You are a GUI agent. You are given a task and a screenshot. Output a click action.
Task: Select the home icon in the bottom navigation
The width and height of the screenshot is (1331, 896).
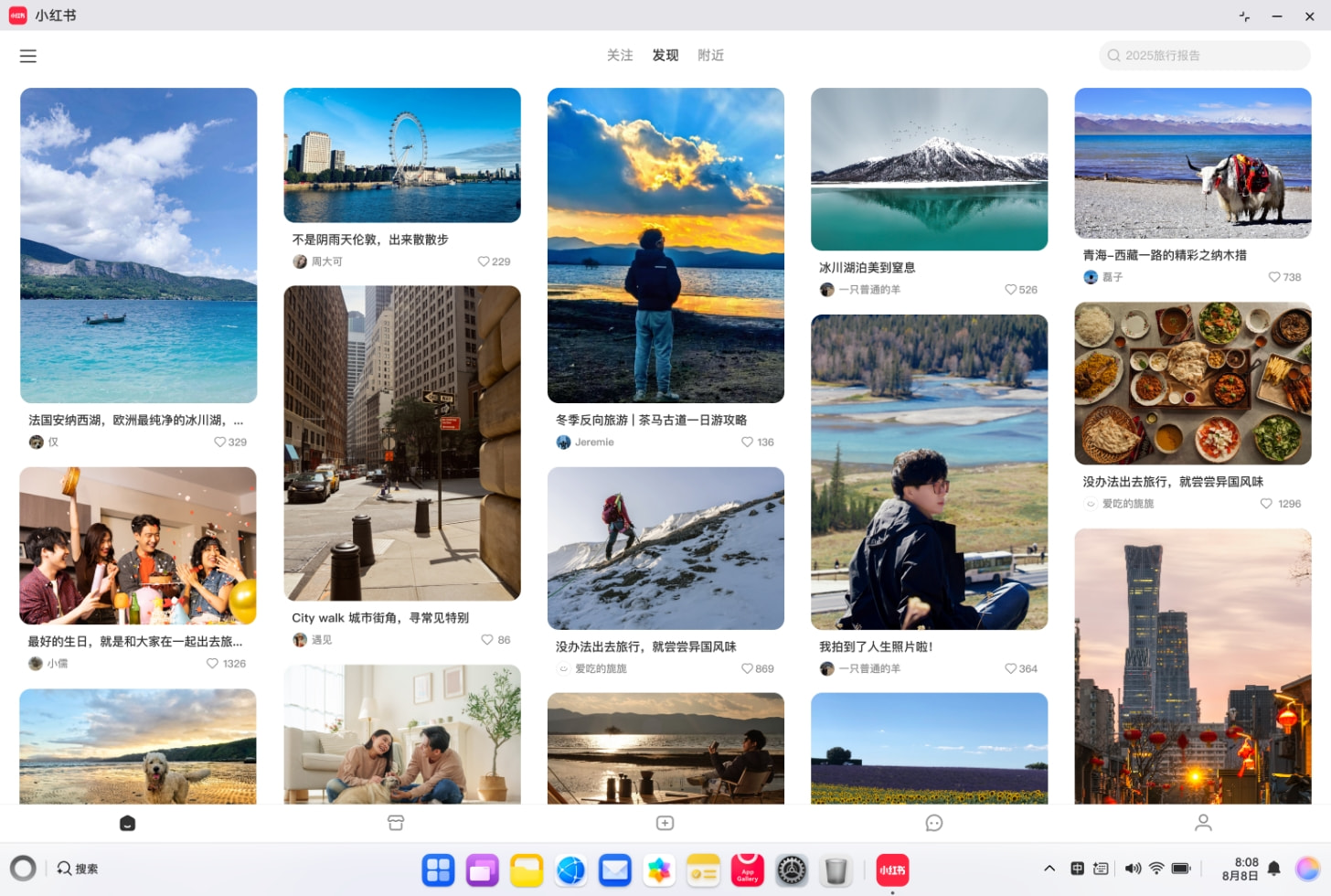tap(127, 823)
